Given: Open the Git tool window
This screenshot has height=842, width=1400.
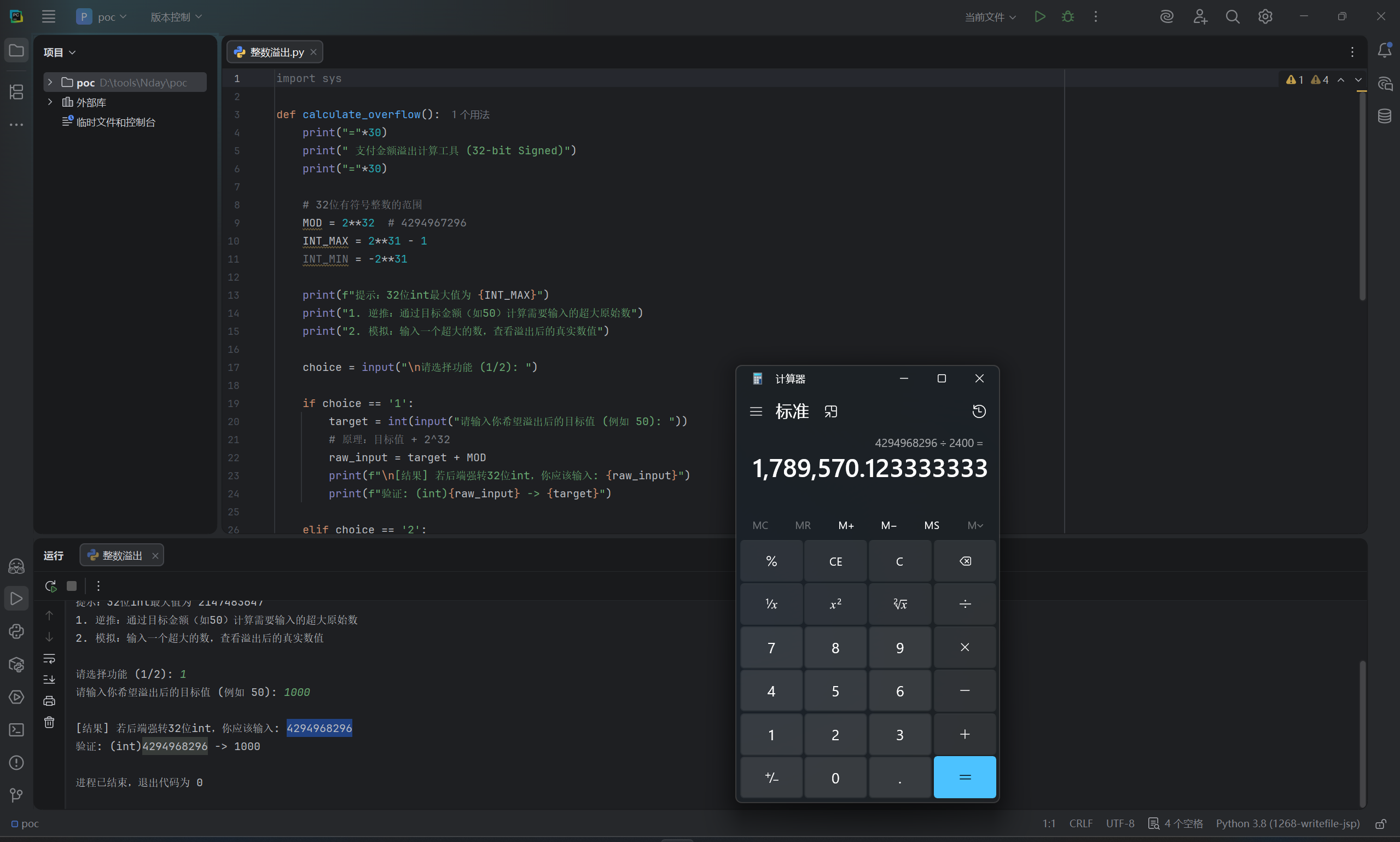Looking at the screenshot, I should (x=16, y=795).
